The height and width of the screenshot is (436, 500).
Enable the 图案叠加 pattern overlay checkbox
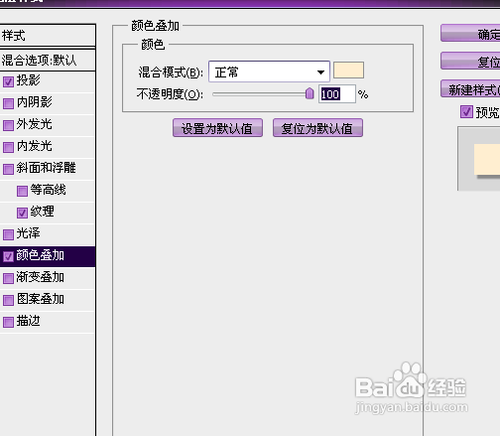8,300
